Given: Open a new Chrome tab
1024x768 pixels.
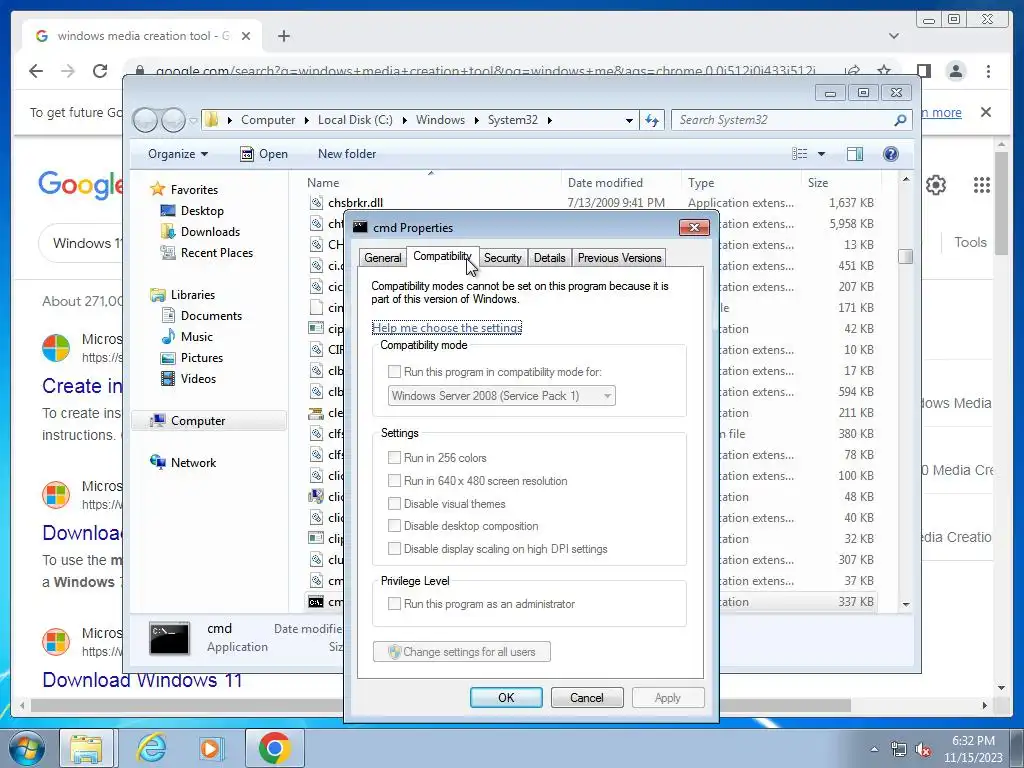Looking at the screenshot, I should tap(283, 36).
